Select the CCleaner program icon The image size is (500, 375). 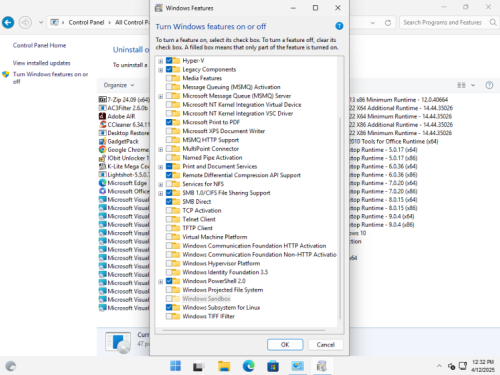(x=103, y=124)
